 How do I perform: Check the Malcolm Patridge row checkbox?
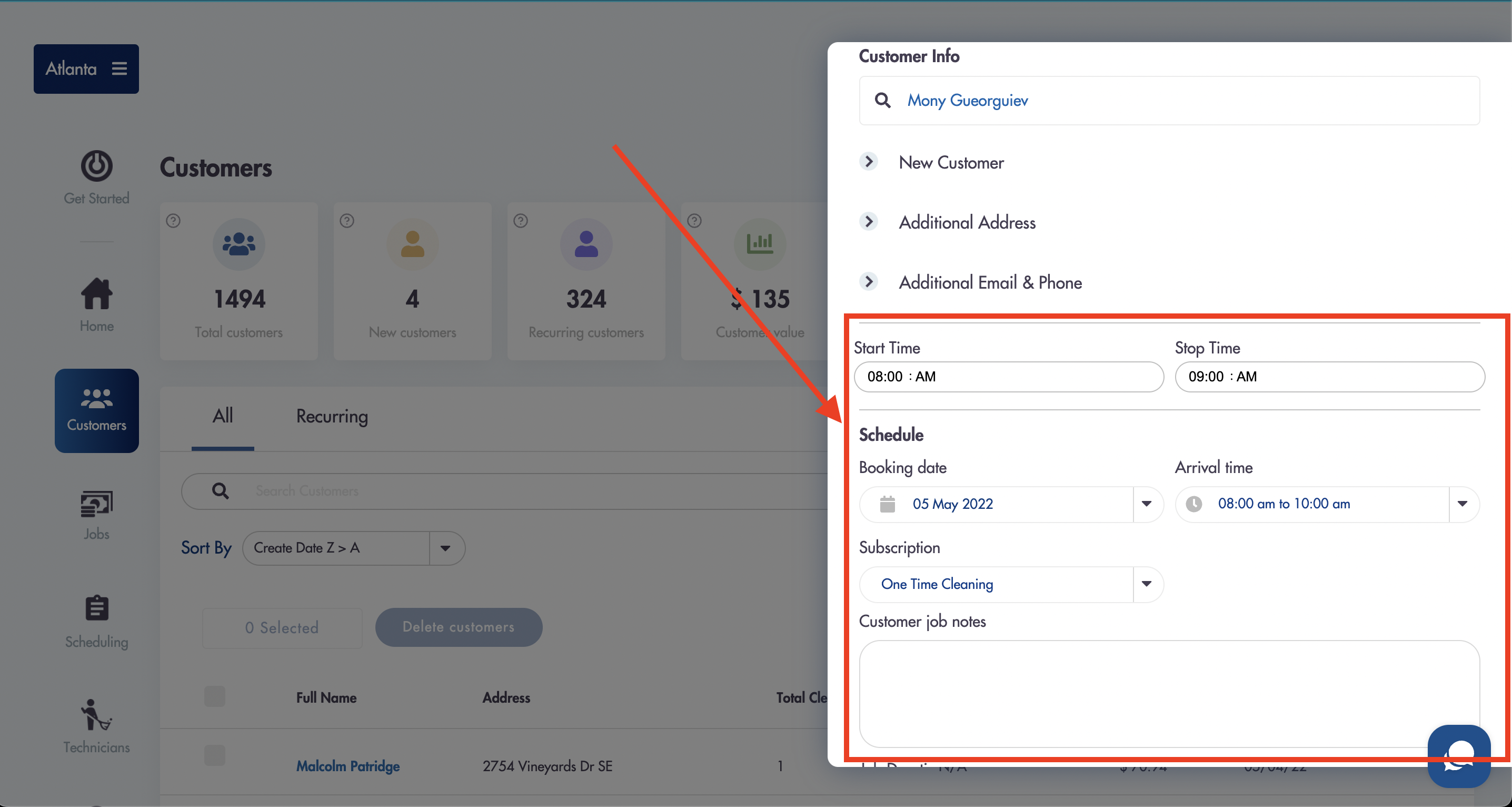(215, 755)
